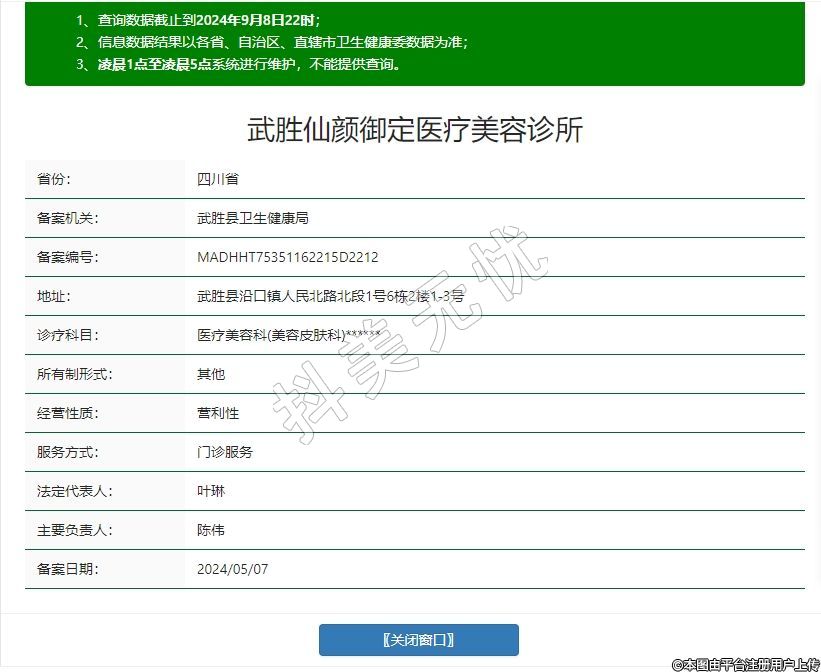
Task: Click the 本图由平台注册用户上传 footer note
Action: [x=745, y=663]
